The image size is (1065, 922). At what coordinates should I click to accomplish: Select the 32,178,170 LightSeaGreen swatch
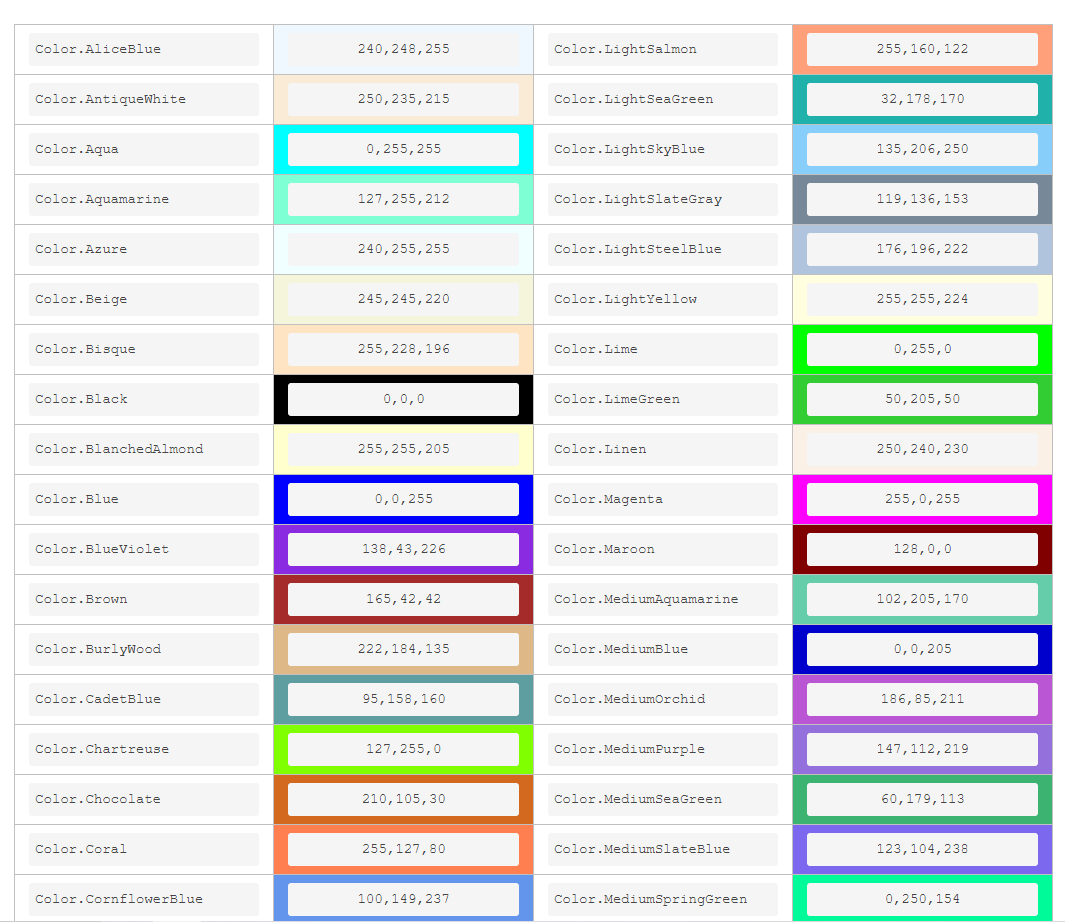tap(922, 99)
